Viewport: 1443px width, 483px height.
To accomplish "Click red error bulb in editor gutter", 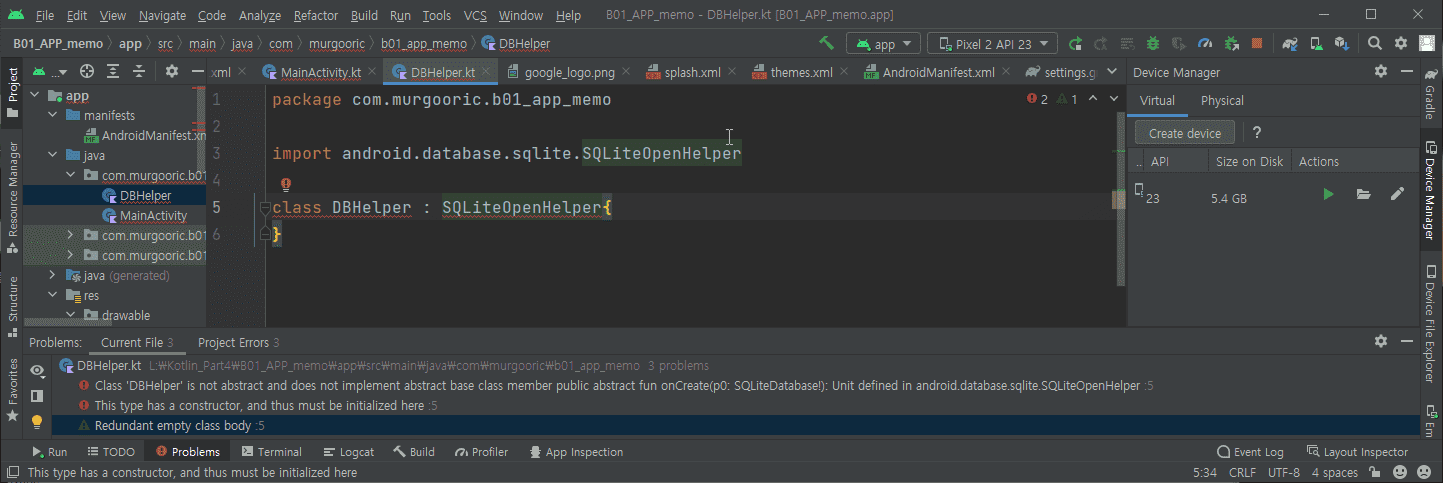I will pos(285,184).
